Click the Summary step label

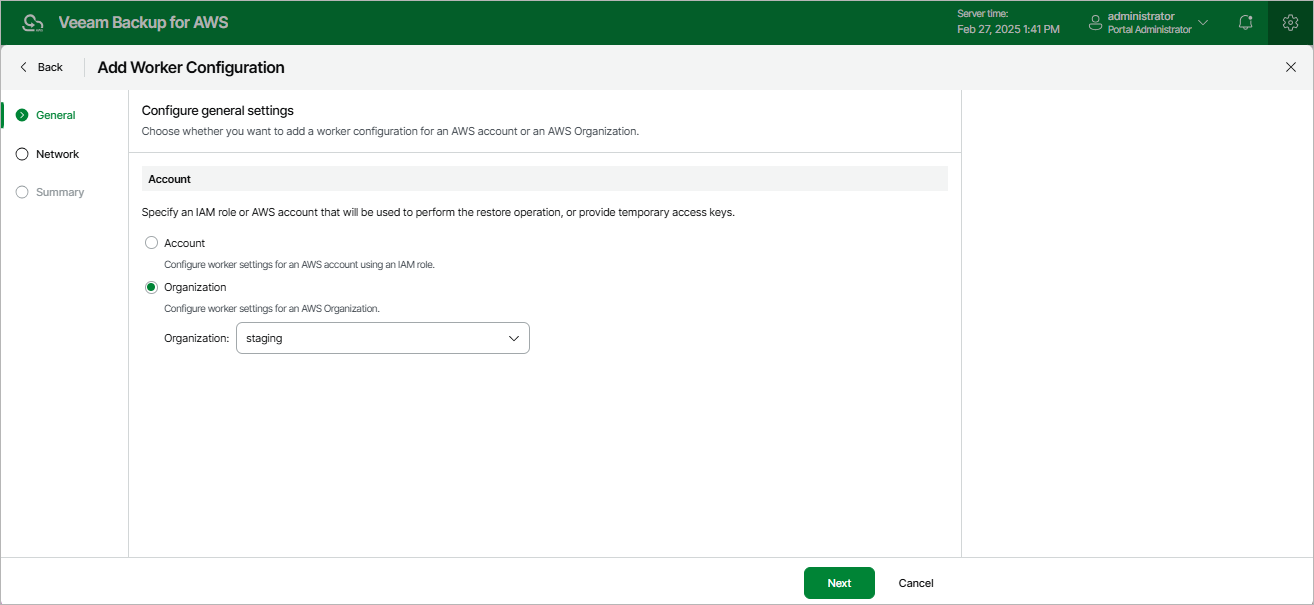(x=60, y=191)
